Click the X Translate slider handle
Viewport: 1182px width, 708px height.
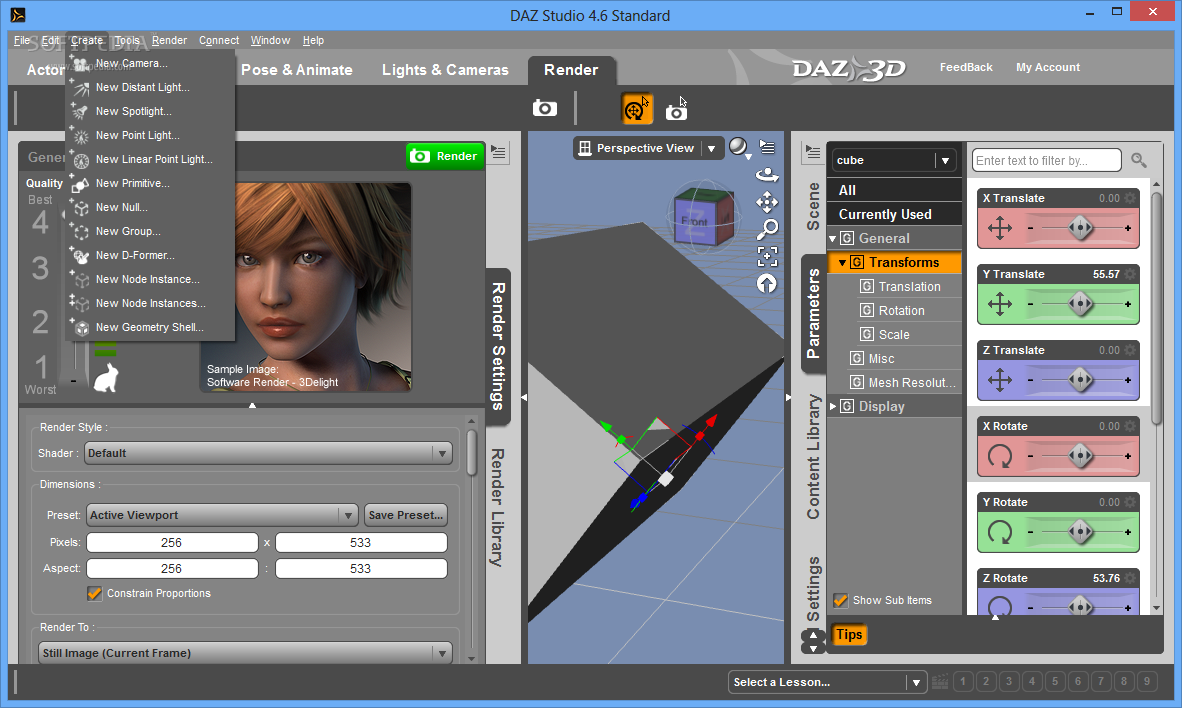[1080, 228]
